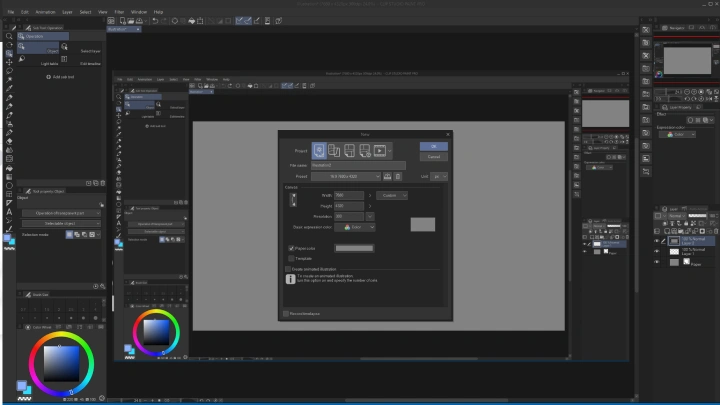
Task: Open the outer Filter menu
Action: tap(119, 12)
